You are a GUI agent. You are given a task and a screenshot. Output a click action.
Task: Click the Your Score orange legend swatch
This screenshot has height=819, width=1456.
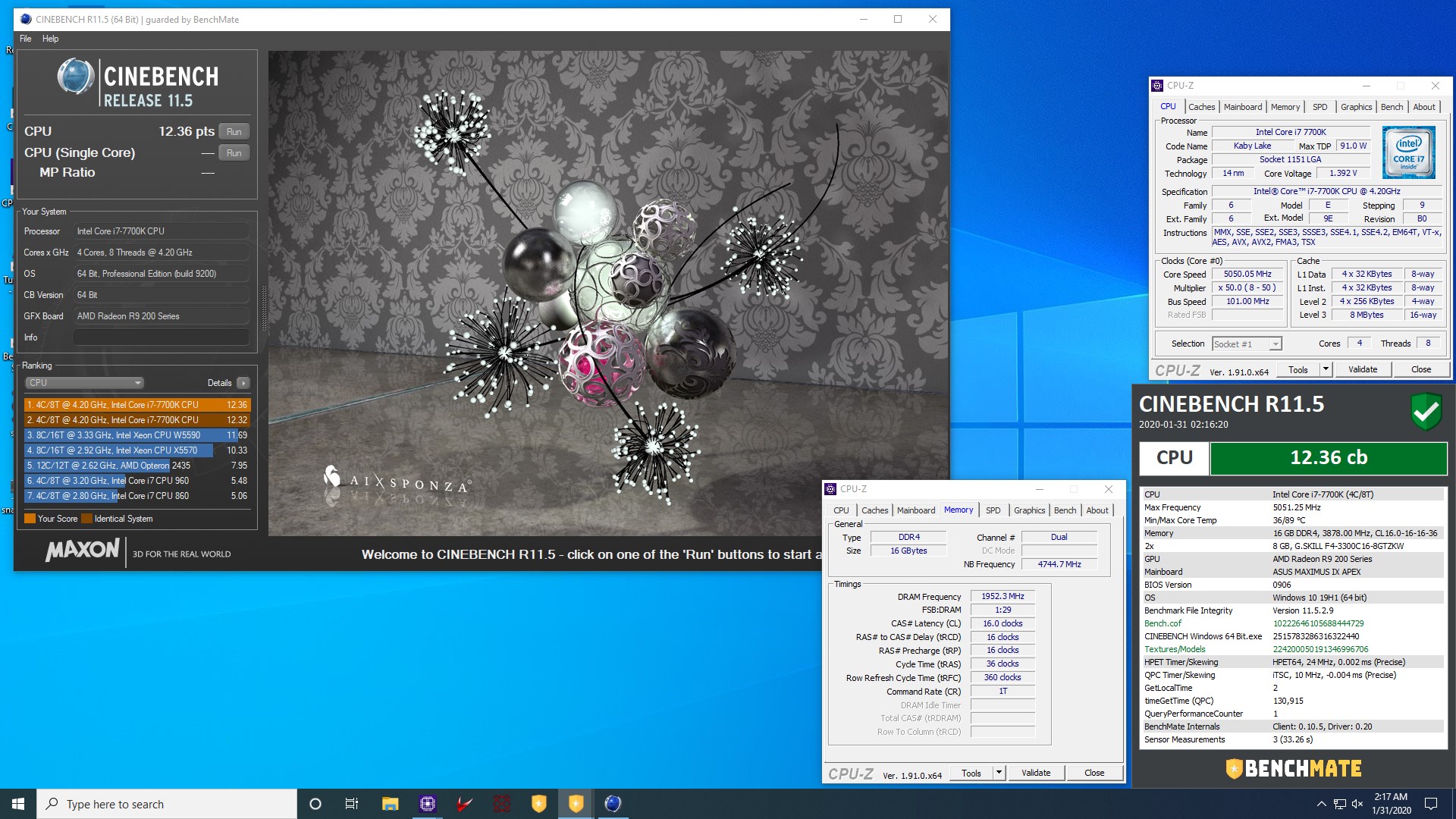pos(30,519)
